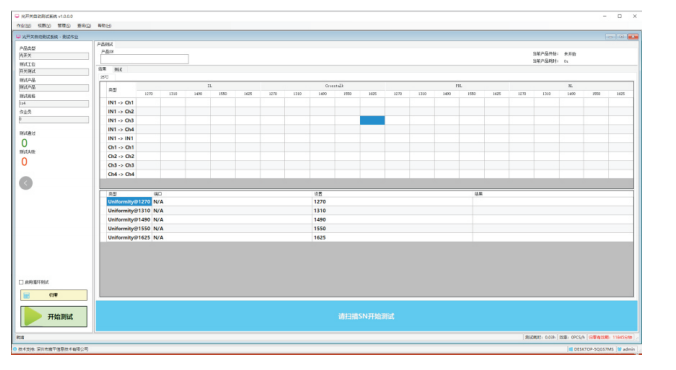Click the gray round back arrow icon
The image size is (676, 370).
[x=26, y=183]
